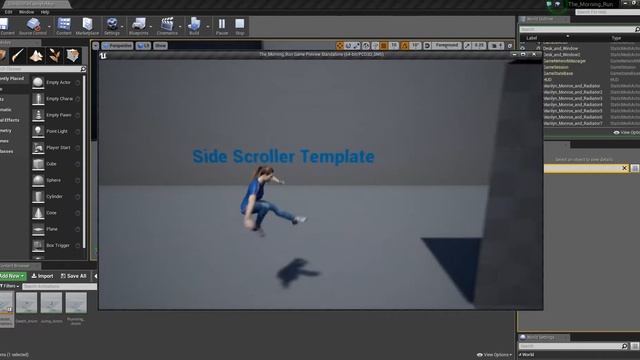Toggle grid snapping
640x360 pixels.
coord(383,46)
